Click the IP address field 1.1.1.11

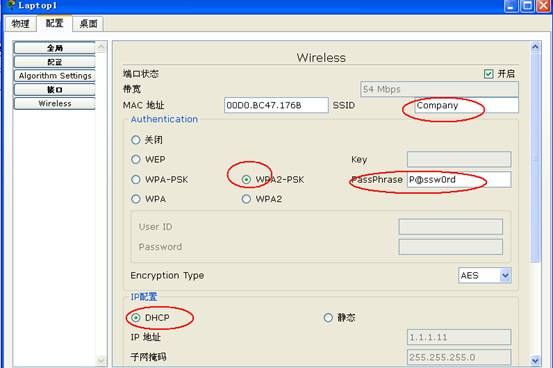point(459,337)
